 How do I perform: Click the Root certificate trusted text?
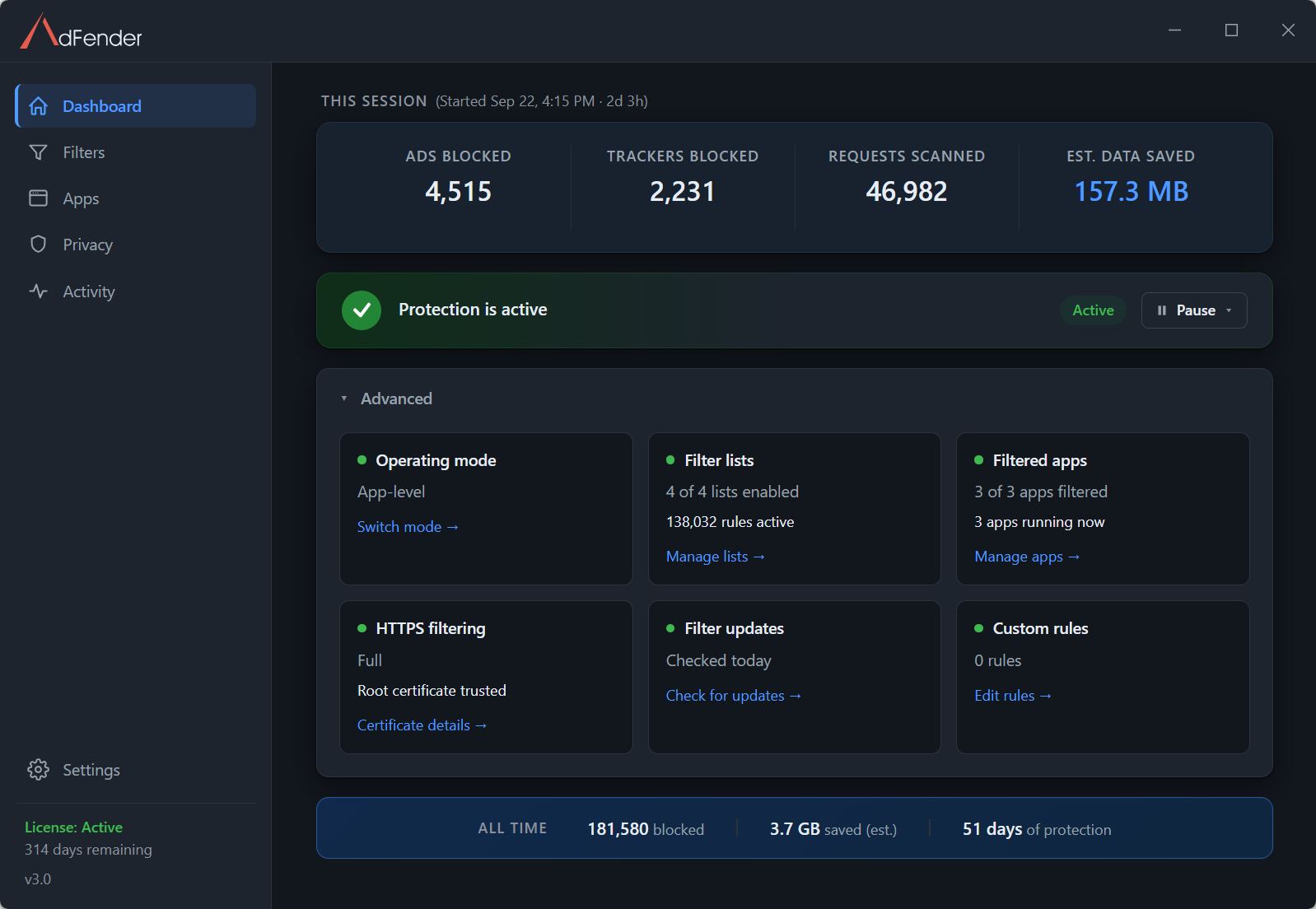[432, 691]
